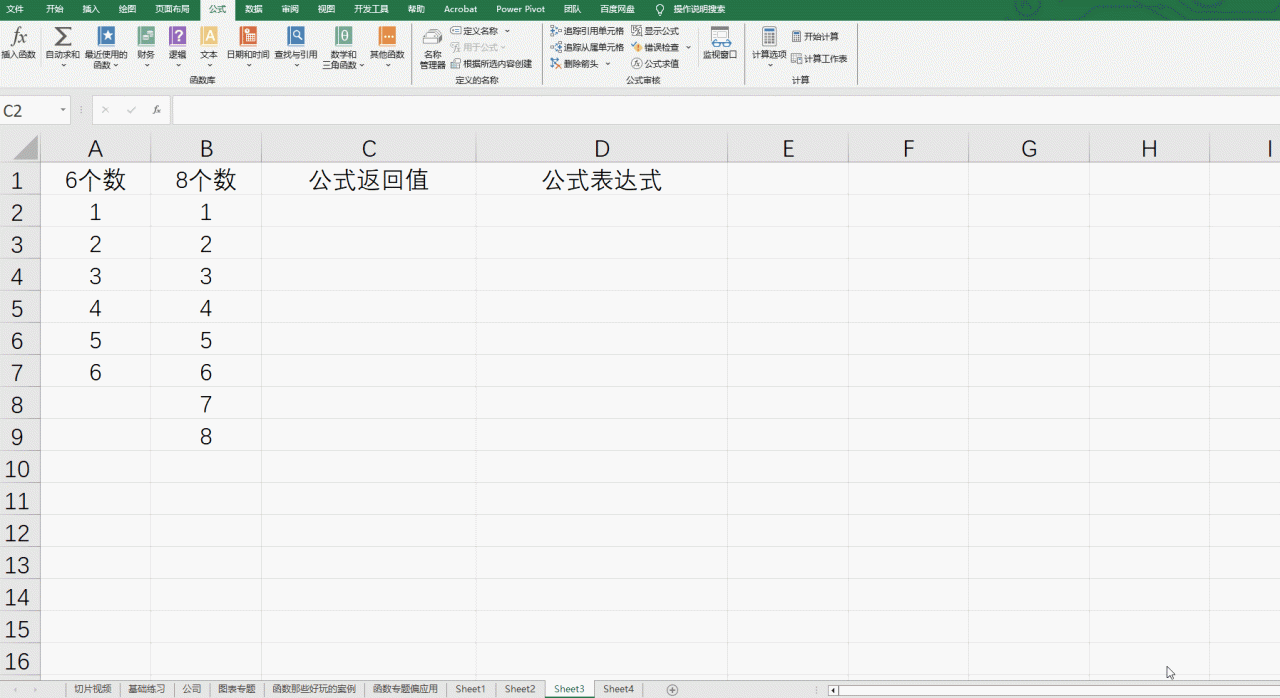
Task: Open the 函数专题偏应用 worksheet tab
Action: point(405,689)
